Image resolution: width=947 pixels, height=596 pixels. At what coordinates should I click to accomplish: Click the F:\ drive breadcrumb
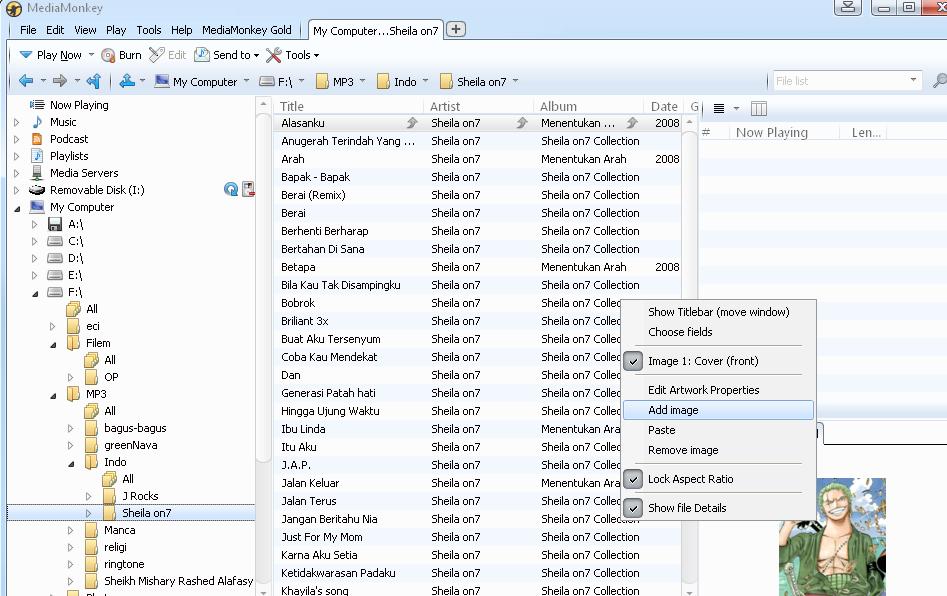pyautogui.click(x=276, y=82)
